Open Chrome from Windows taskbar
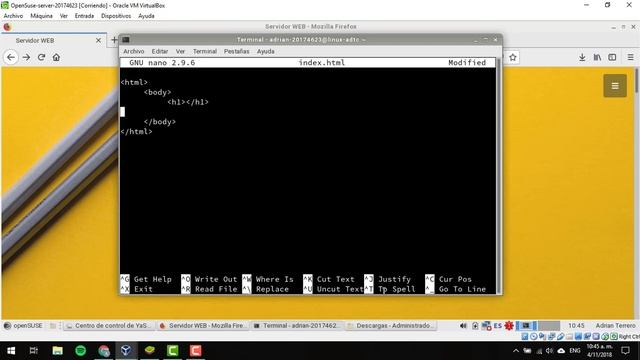Screen dimensions: 640x360 click(x=104, y=351)
